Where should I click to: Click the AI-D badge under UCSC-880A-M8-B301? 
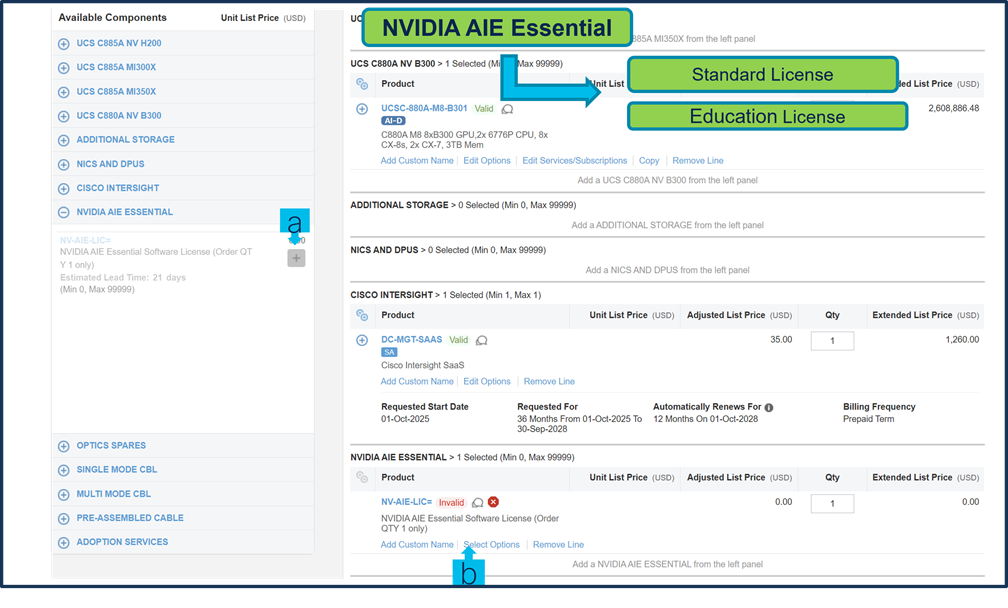[x=393, y=121]
